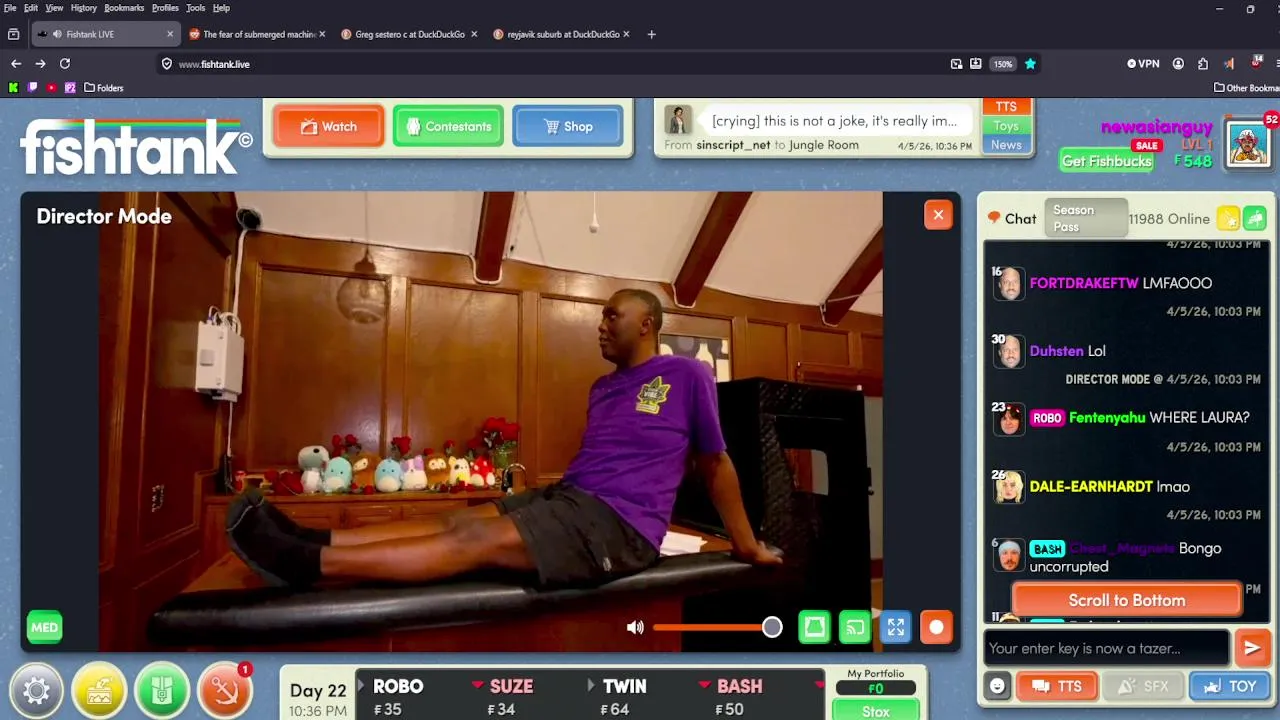Viewport: 1280px width, 720px height.
Task: Select the ROBO stock ticker
Action: [x=398, y=697]
